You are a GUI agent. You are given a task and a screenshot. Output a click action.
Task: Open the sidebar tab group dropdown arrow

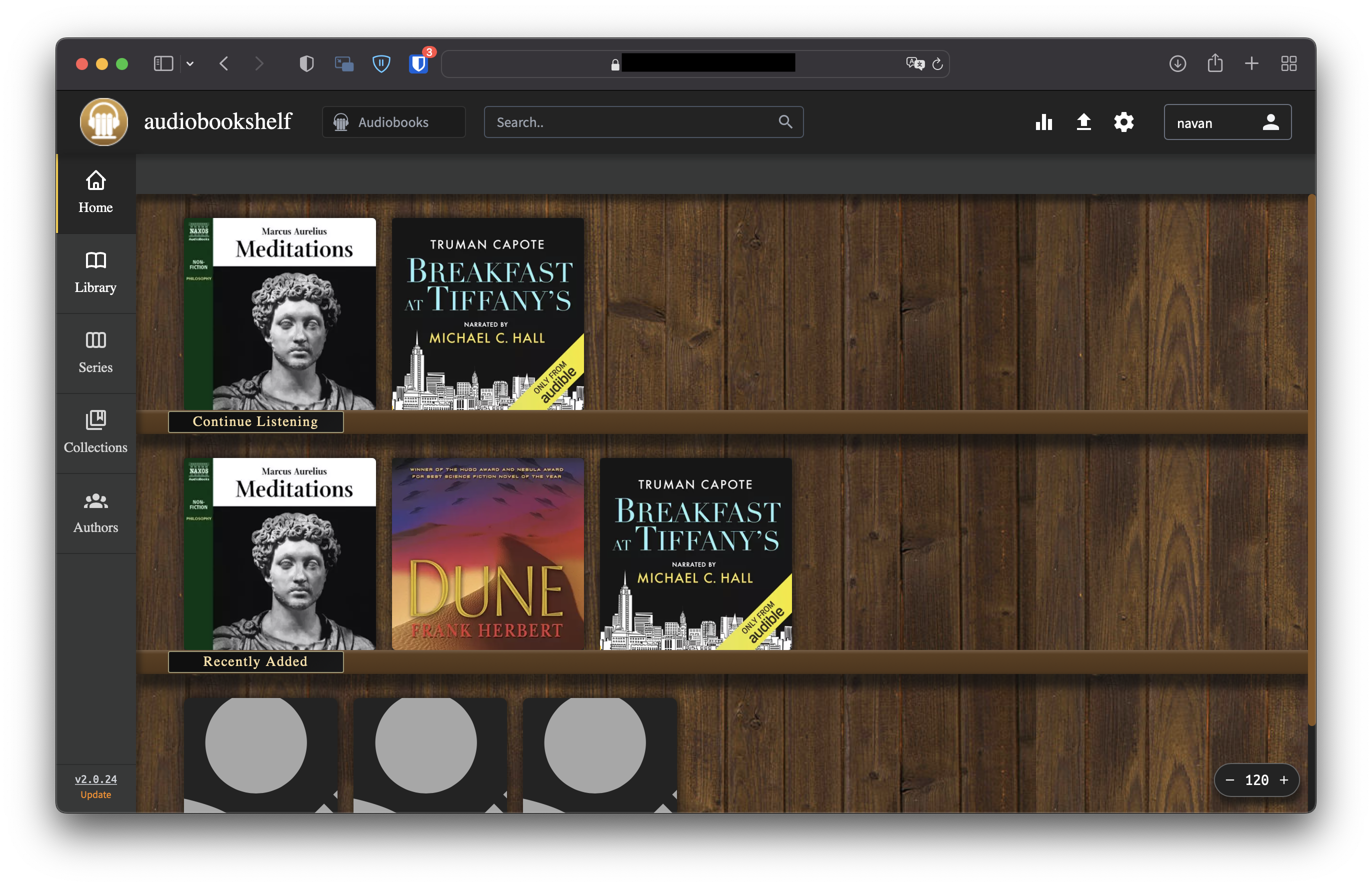pyautogui.click(x=189, y=64)
